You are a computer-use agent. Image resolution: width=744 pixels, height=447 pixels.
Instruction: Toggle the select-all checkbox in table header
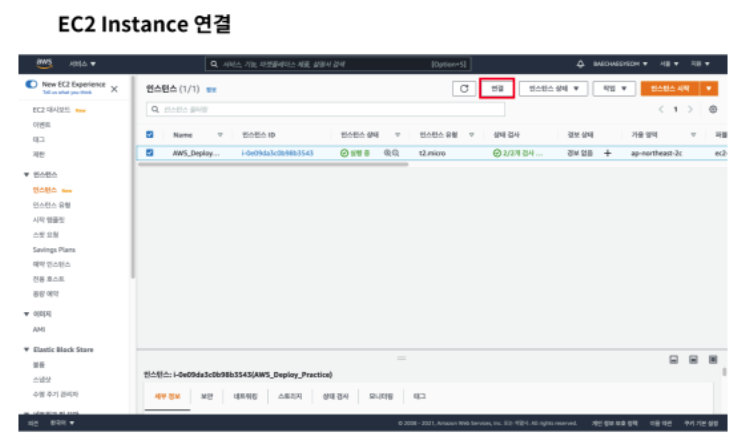pos(149,134)
